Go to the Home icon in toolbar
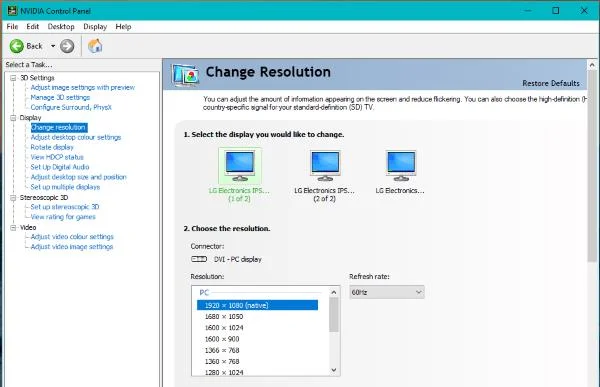This screenshot has width=600, height=387. point(95,46)
